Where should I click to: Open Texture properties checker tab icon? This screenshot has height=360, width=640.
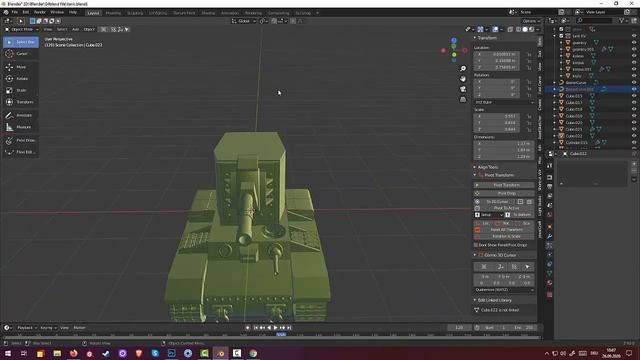tap(550, 294)
